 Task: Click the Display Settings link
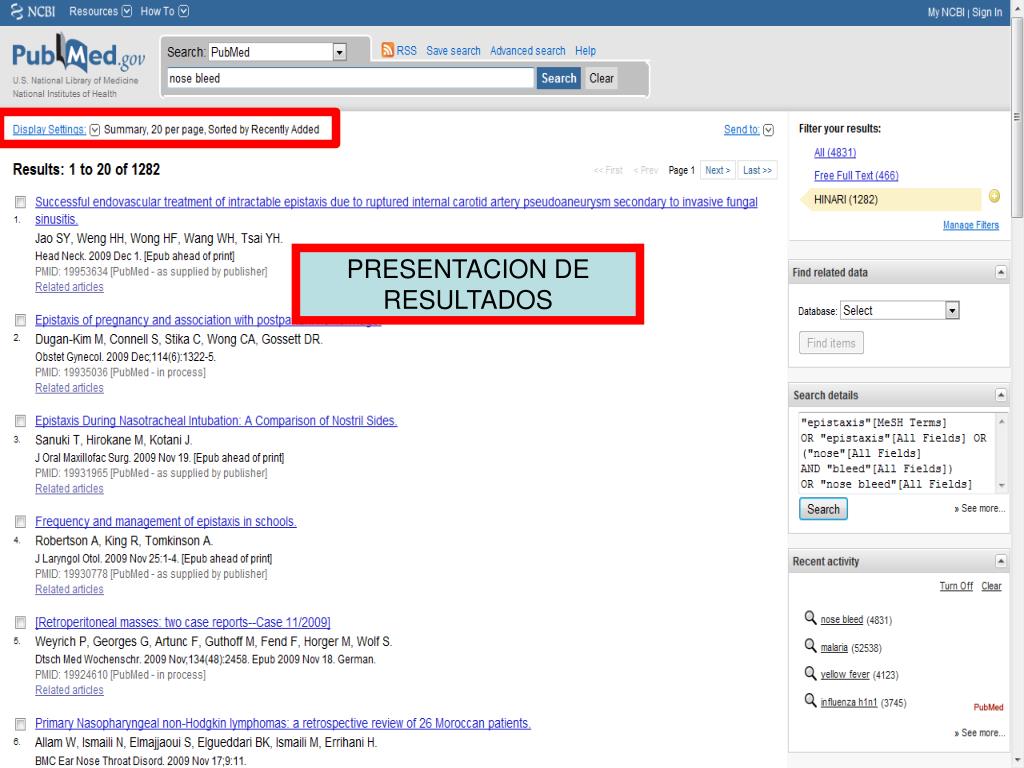tap(49, 129)
